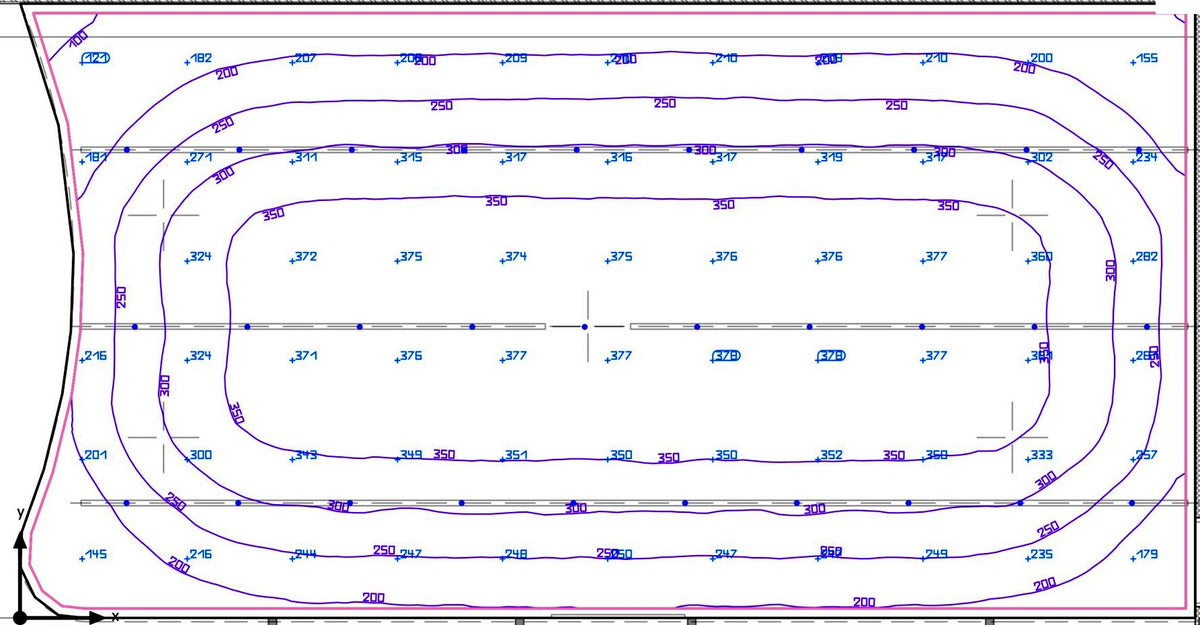
Task: Click the point value 271
Action: pyautogui.click(x=201, y=157)
